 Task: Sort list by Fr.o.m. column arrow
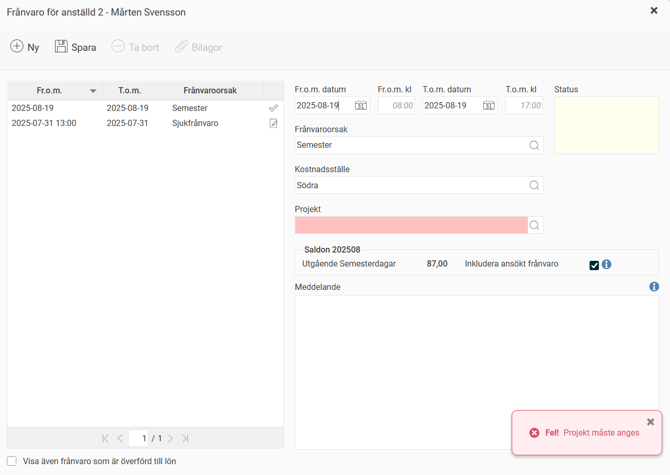click(93, 91)
